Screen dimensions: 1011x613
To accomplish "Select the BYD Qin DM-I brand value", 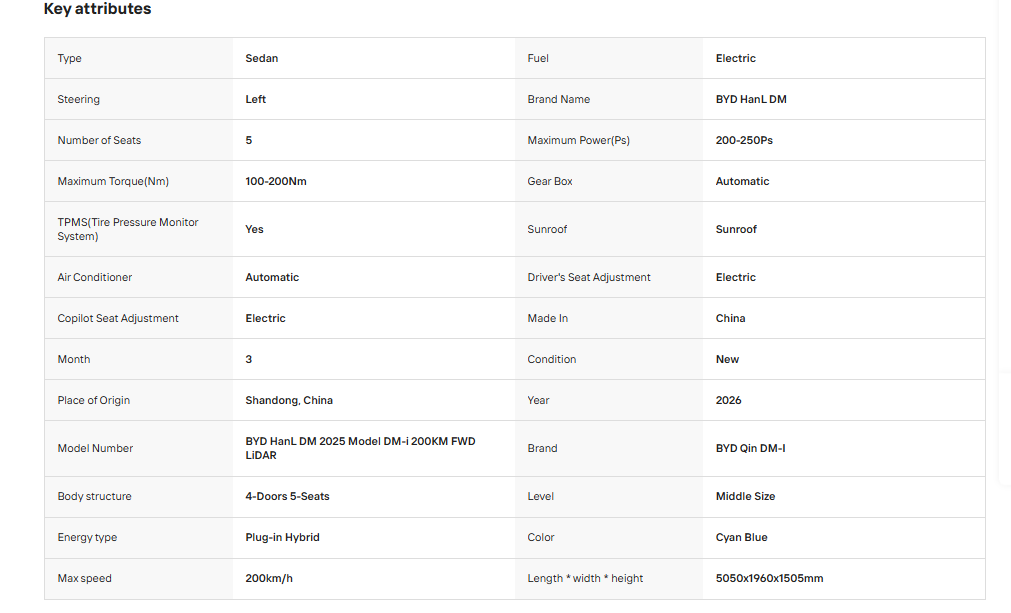I will (x=751, y=449).
